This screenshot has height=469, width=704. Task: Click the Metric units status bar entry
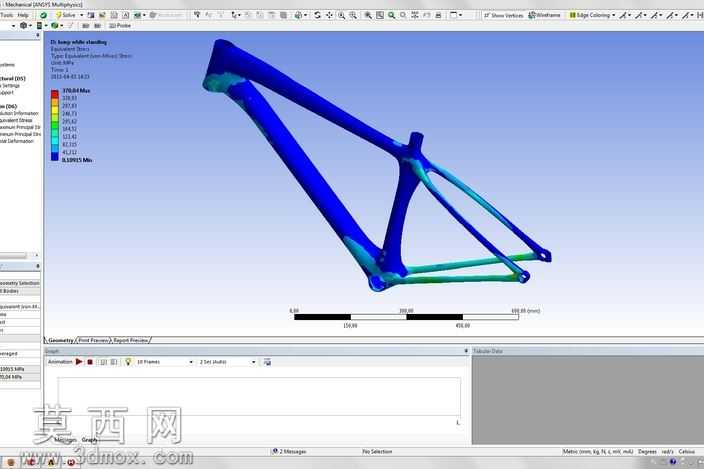pyautogui.click(x=598, y=451)
